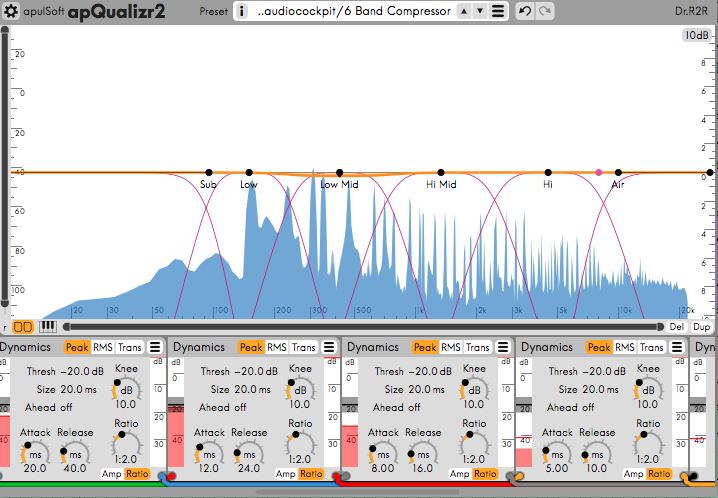Toggle the piano keyboard display icon
Screen dimensions: 718x498
point(48,327)
